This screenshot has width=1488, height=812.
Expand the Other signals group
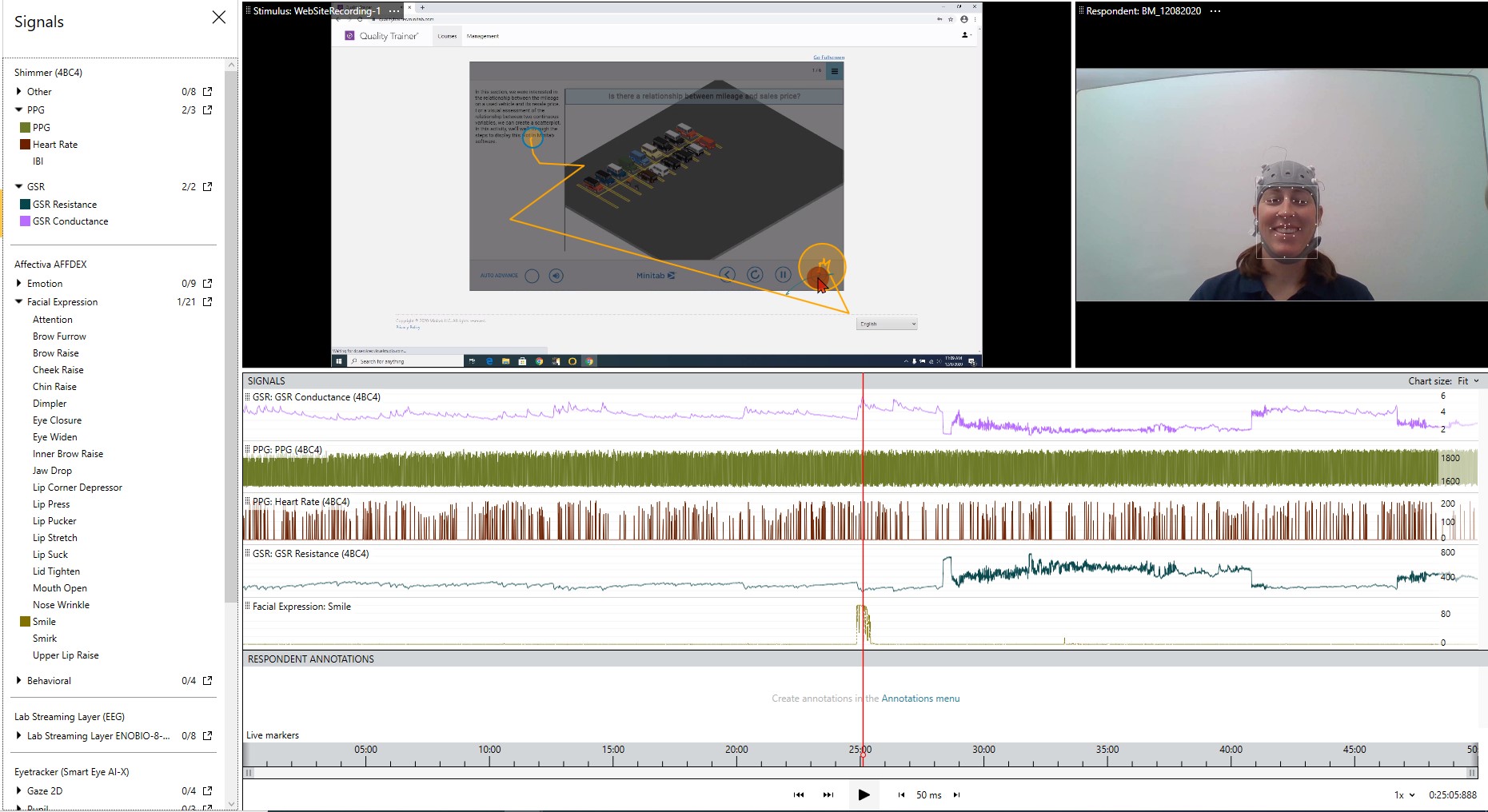(18, 91)
